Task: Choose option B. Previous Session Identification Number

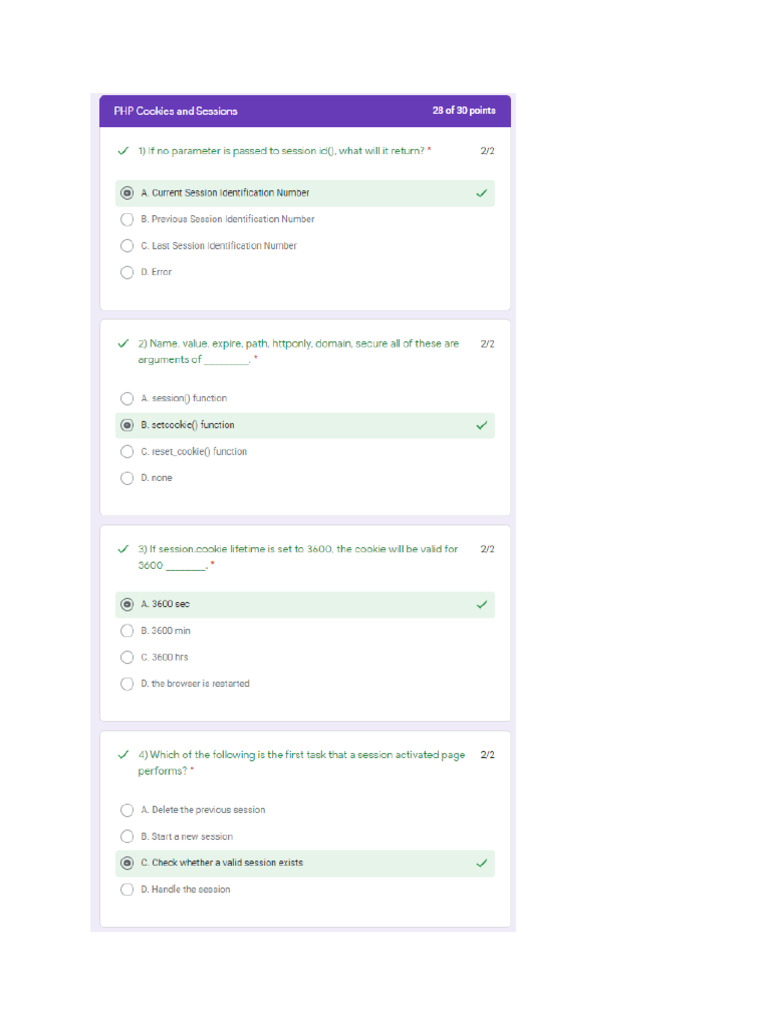Action: (x=127, y=219)
